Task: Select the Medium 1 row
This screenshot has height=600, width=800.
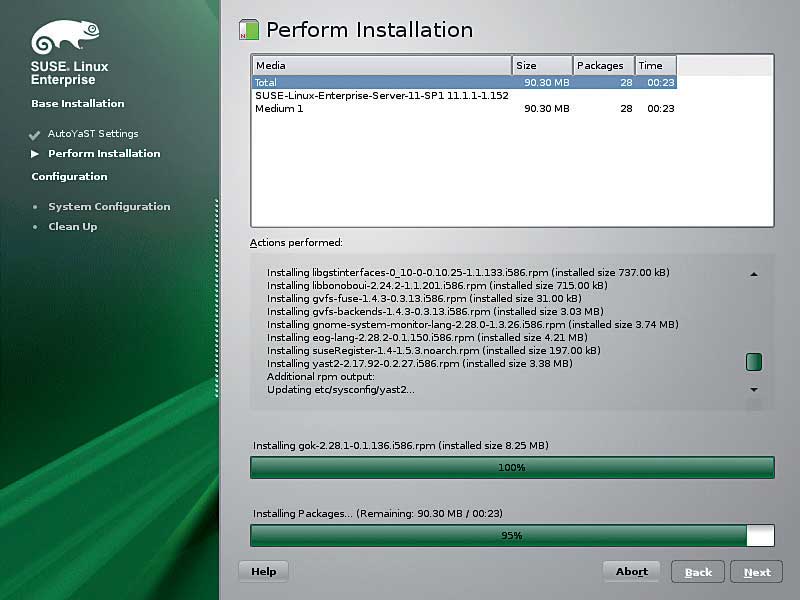Action: tap(465, 108)
